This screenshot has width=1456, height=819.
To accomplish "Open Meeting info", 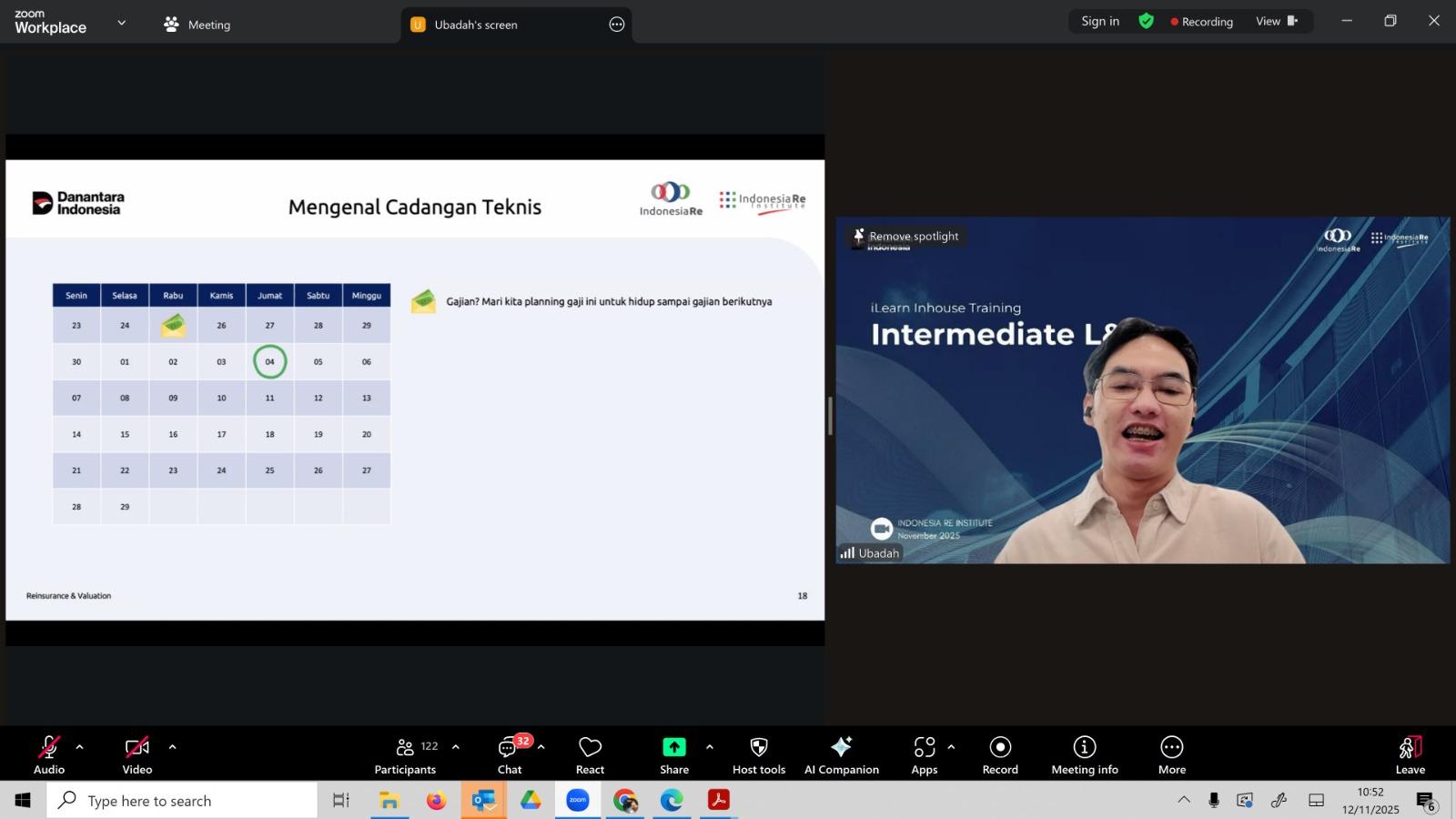I will tap(1084, 755).
